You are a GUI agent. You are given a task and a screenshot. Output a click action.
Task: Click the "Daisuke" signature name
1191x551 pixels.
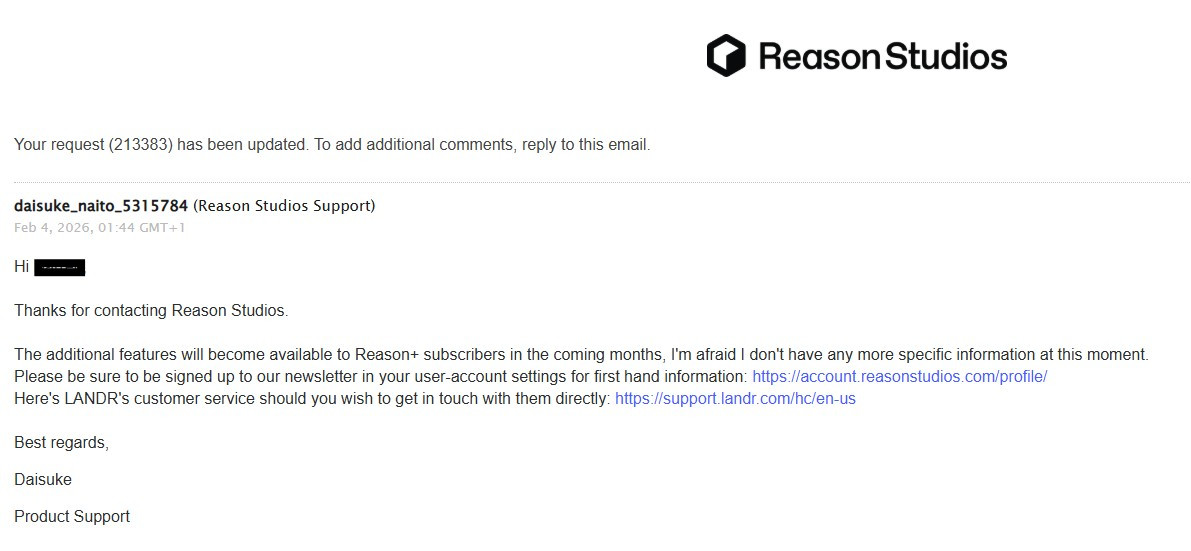43,479
